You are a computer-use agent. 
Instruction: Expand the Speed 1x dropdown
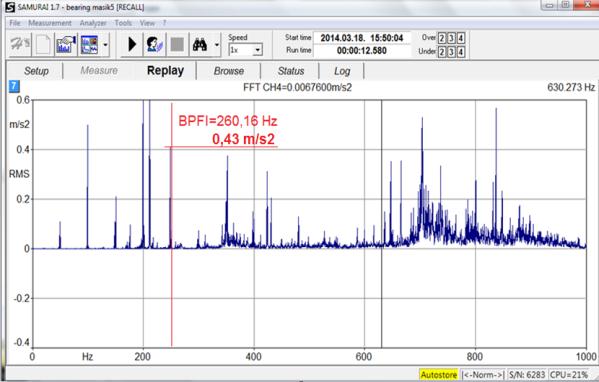point(258,50)
